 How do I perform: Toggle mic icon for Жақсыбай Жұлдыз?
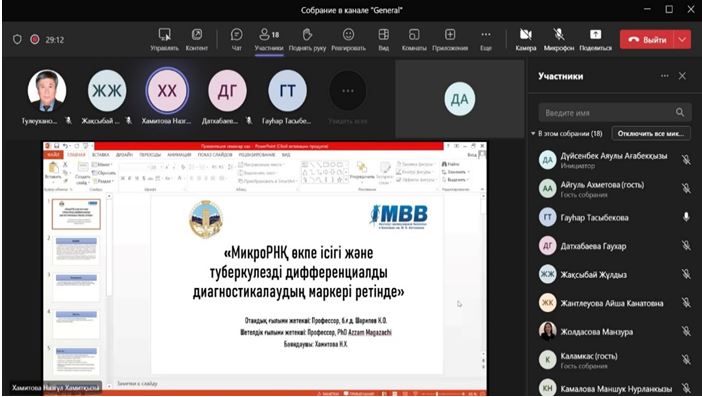685,274
